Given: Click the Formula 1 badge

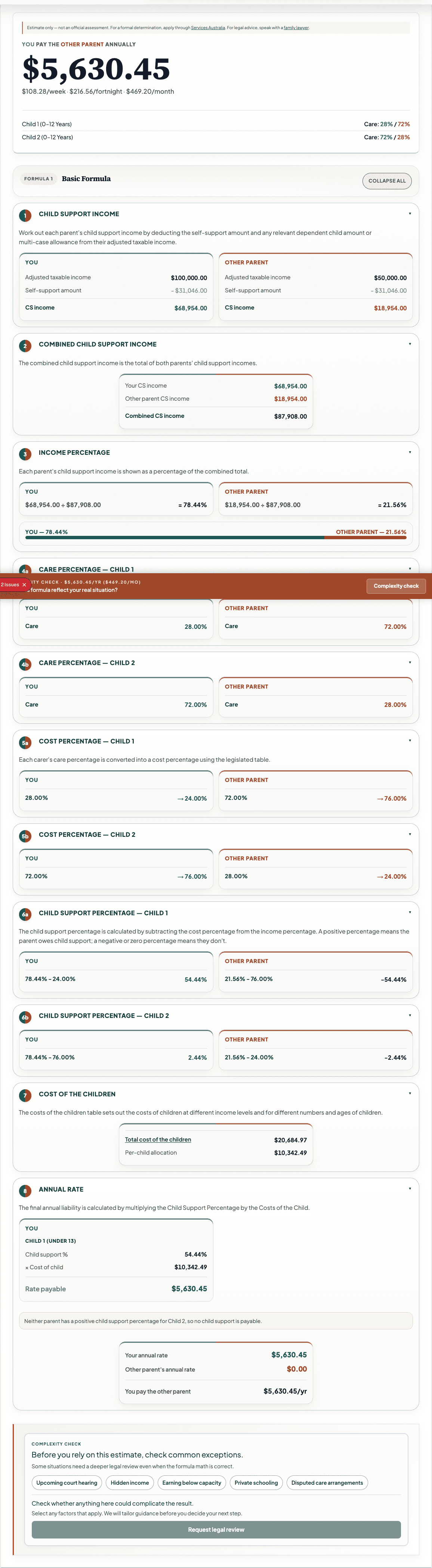Looking at the screenshot, I should [x=38, y=179].
